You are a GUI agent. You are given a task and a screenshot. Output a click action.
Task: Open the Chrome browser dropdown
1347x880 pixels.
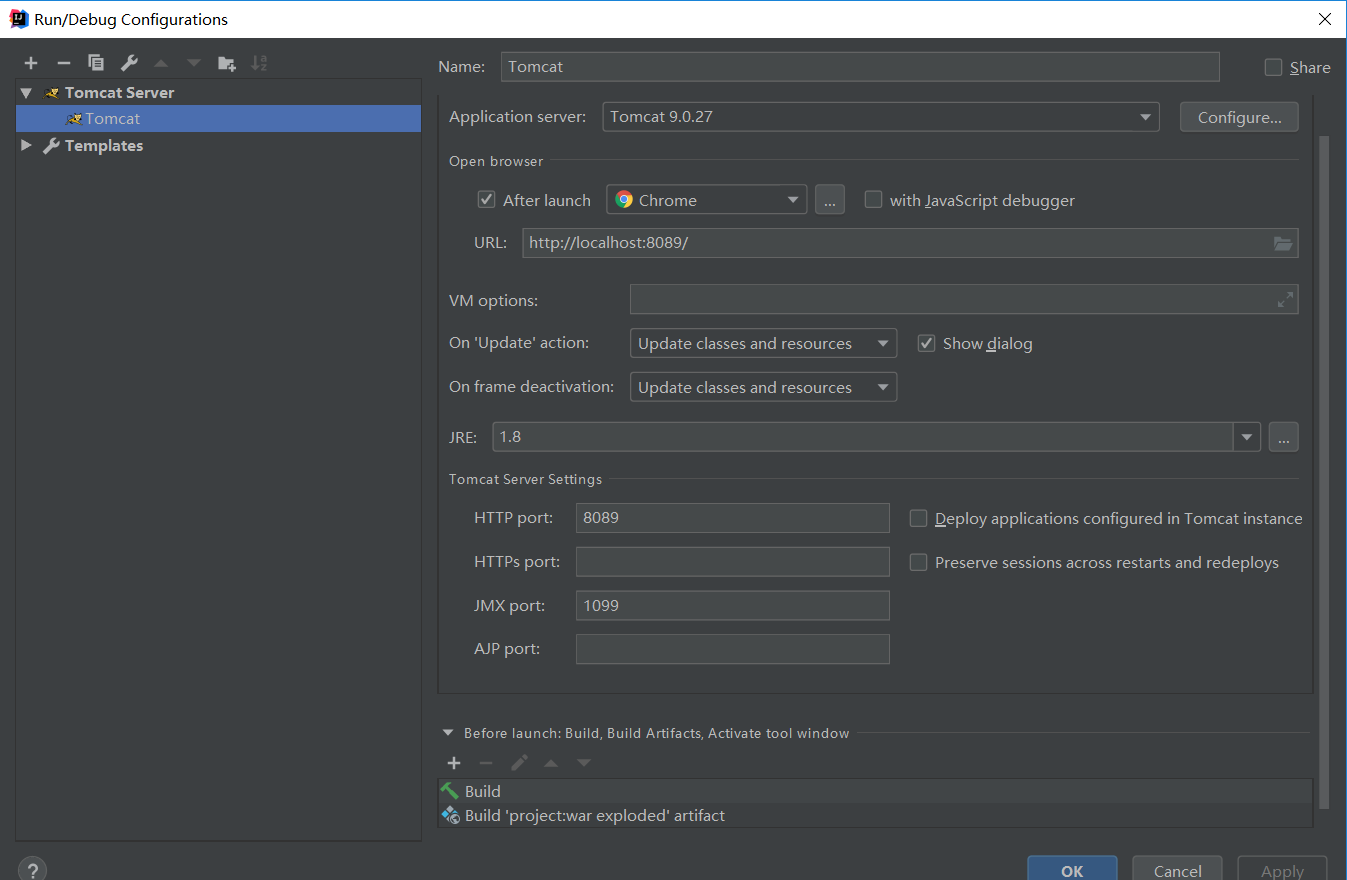pyautogui.click(x=706, y=200)
